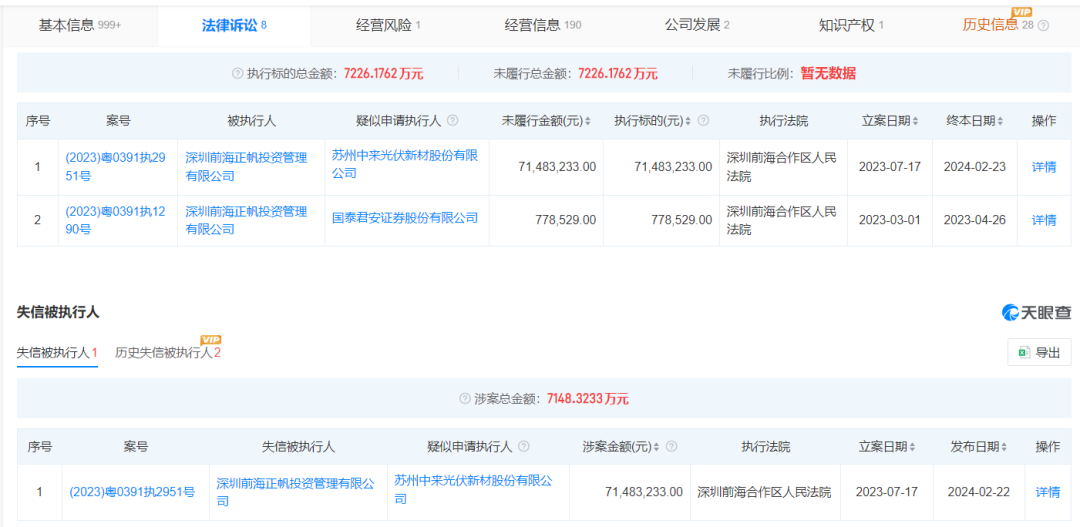Open 苏州中来光伏新材股份有限公司 in upper table
Viewport: 1080px width, 527px height.
(405, 164)
